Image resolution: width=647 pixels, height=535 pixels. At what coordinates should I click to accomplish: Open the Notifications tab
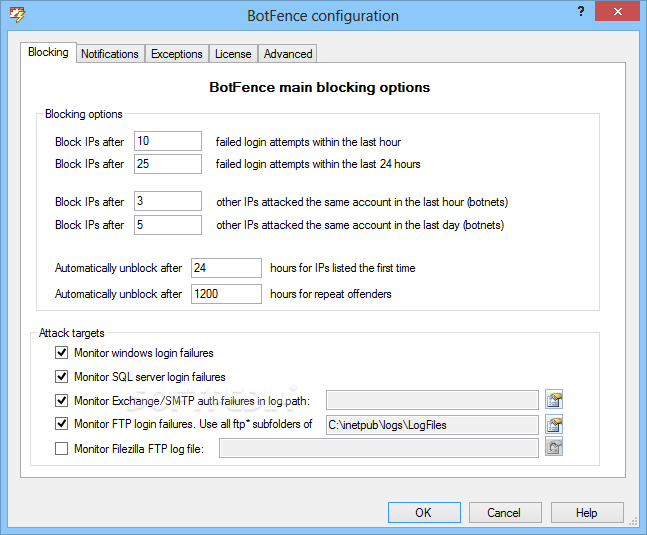[x=110, y=54]
